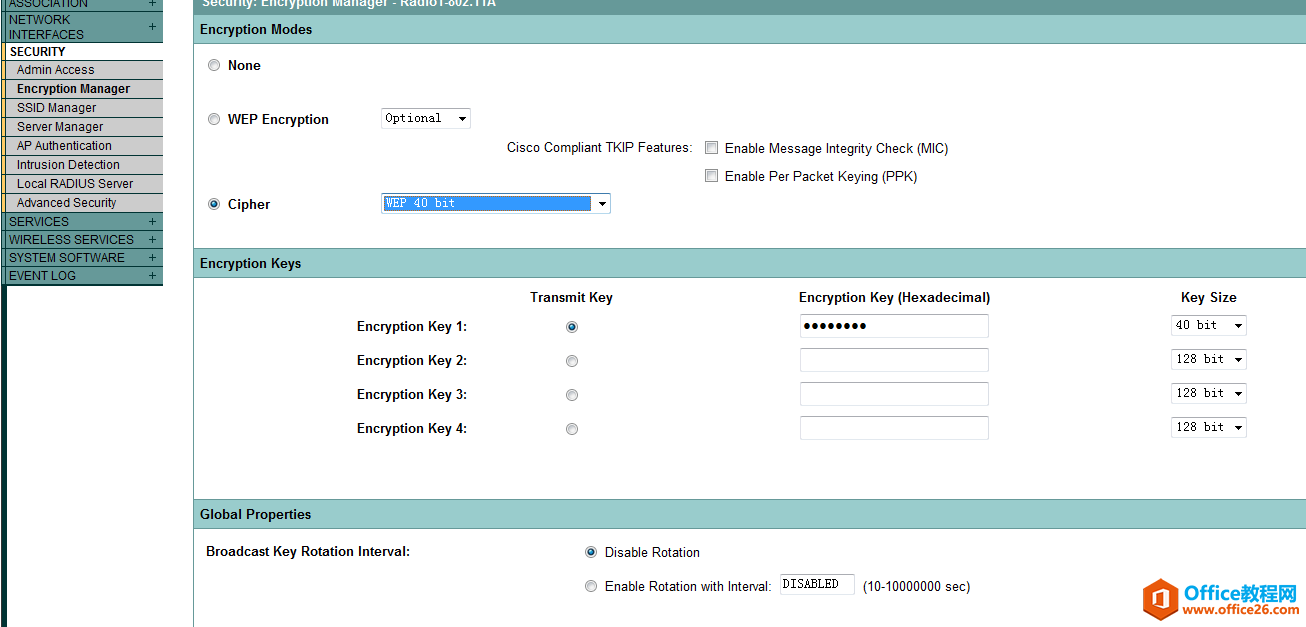This screenshot has width=1306, height=627.
Task: Expand the Services menu plus icon
Action: tap(152, 222)
